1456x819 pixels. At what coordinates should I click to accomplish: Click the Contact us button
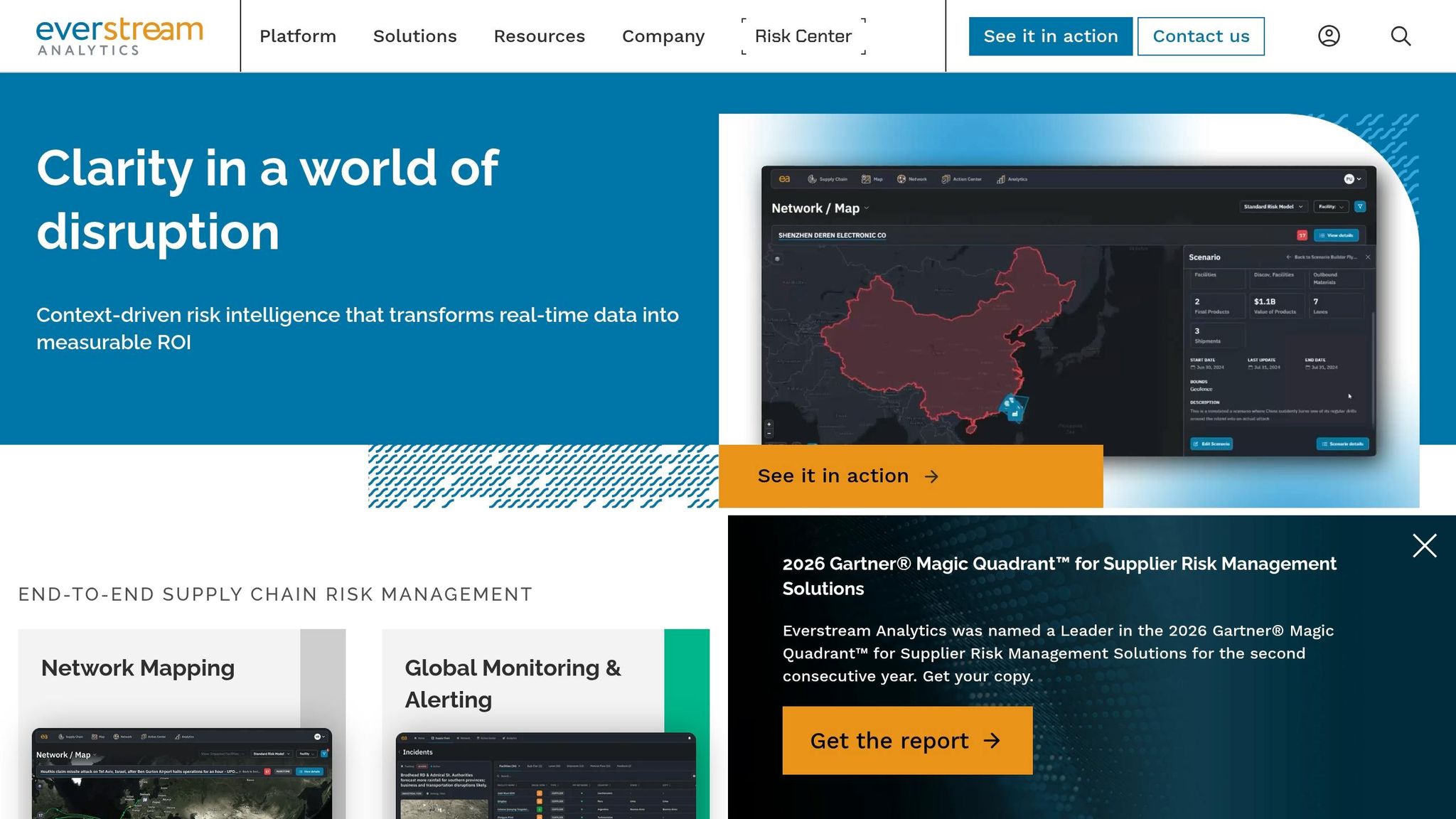tap(1201, 36)
